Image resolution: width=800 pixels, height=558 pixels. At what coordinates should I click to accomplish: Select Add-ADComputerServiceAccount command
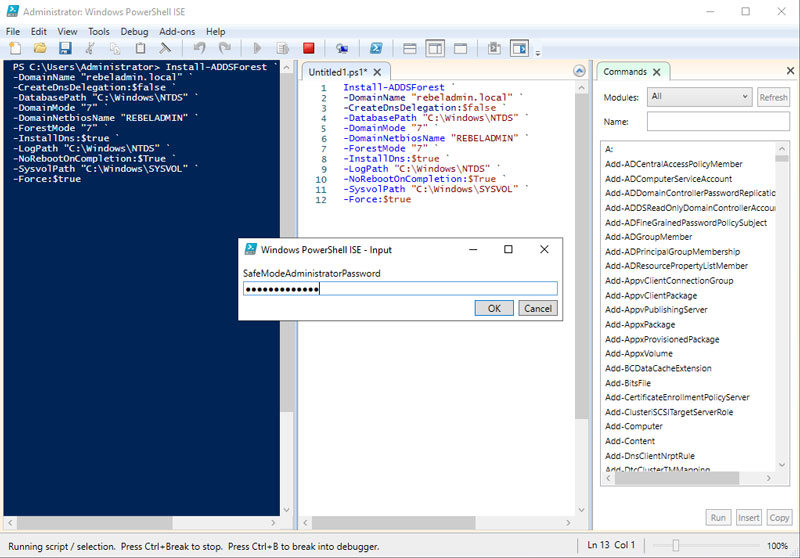[668, 179]
